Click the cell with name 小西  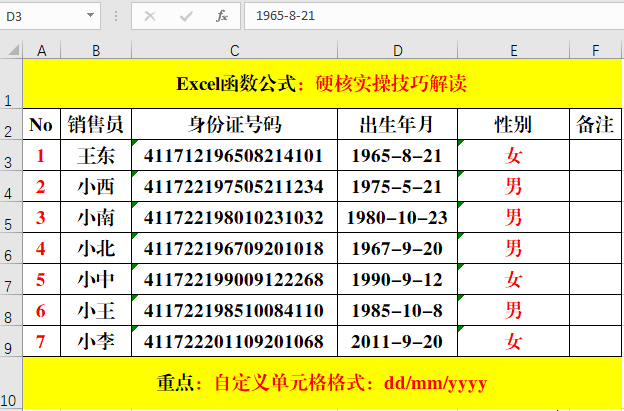coord(96,186)
